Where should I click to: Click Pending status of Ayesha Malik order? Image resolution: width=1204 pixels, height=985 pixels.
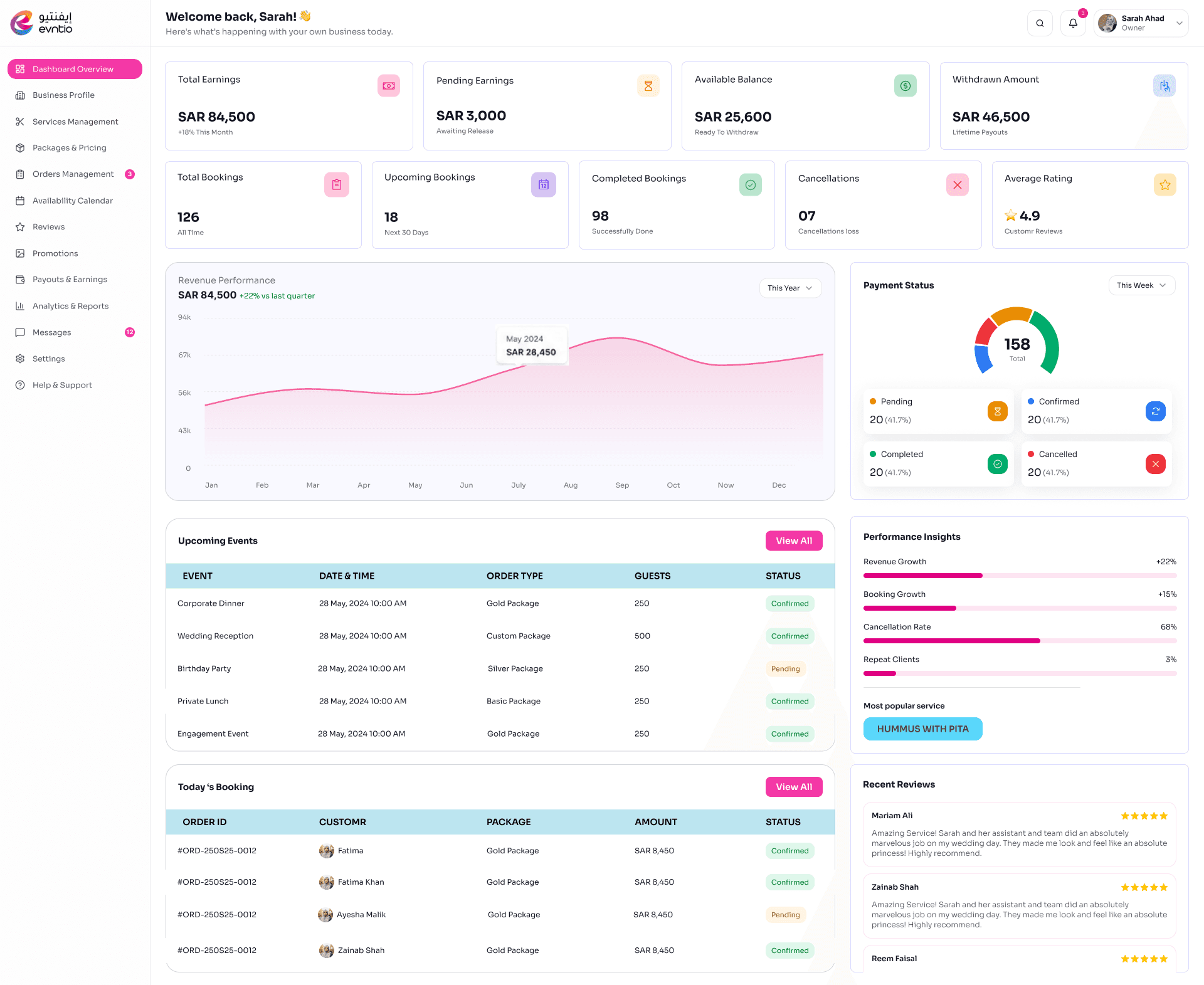tap(785, 915)
